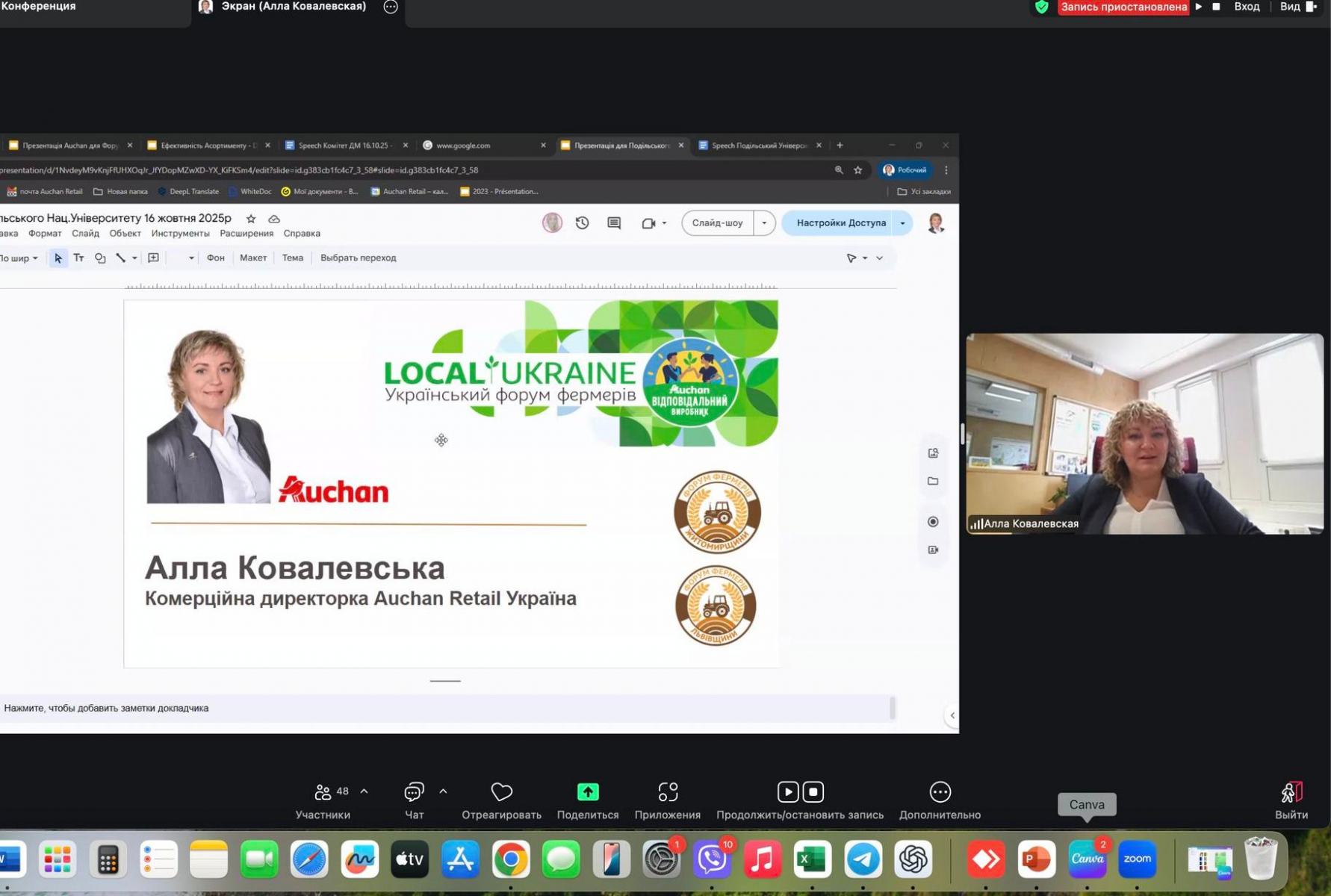Open the Инструменты menu in Slides
Viewport: 1331px width, 896px height.
(180, 234)
